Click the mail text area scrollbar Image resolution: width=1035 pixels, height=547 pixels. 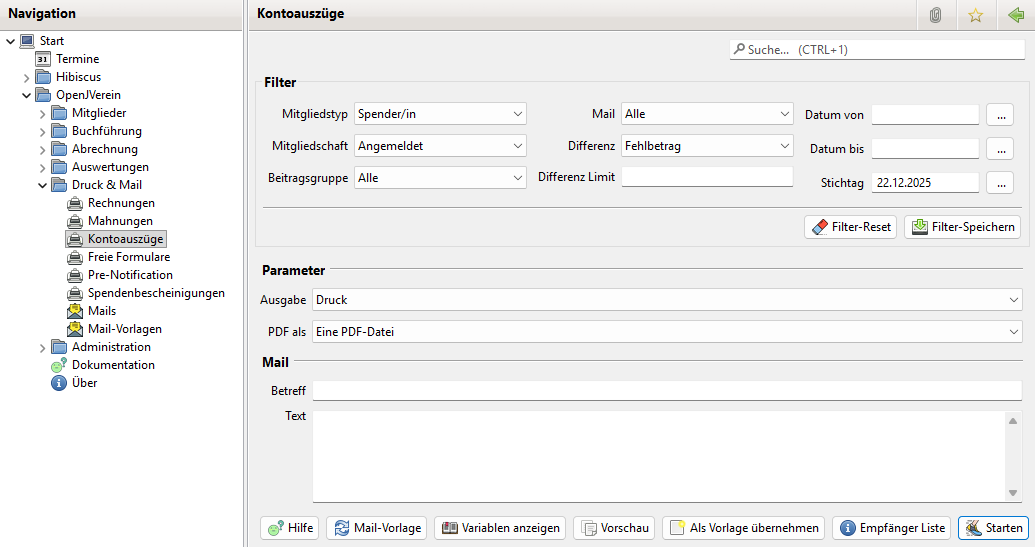point(1014,456)
